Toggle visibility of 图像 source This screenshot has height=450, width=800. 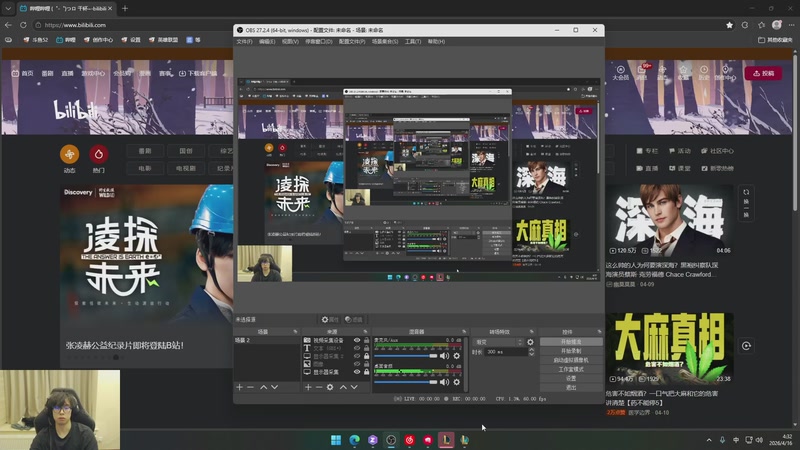pyautogui.click(x=357, y=364)
